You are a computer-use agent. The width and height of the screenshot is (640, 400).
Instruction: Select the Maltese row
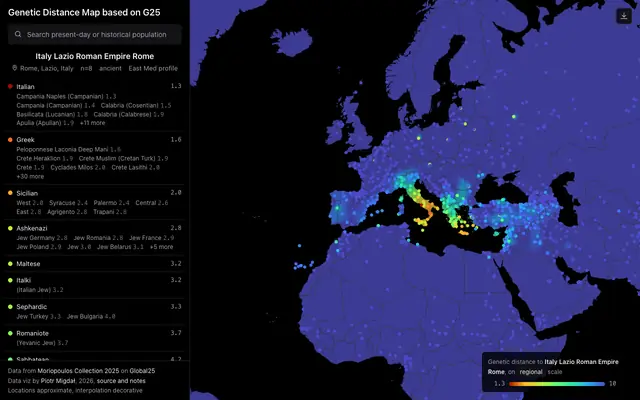click(95, 264)
